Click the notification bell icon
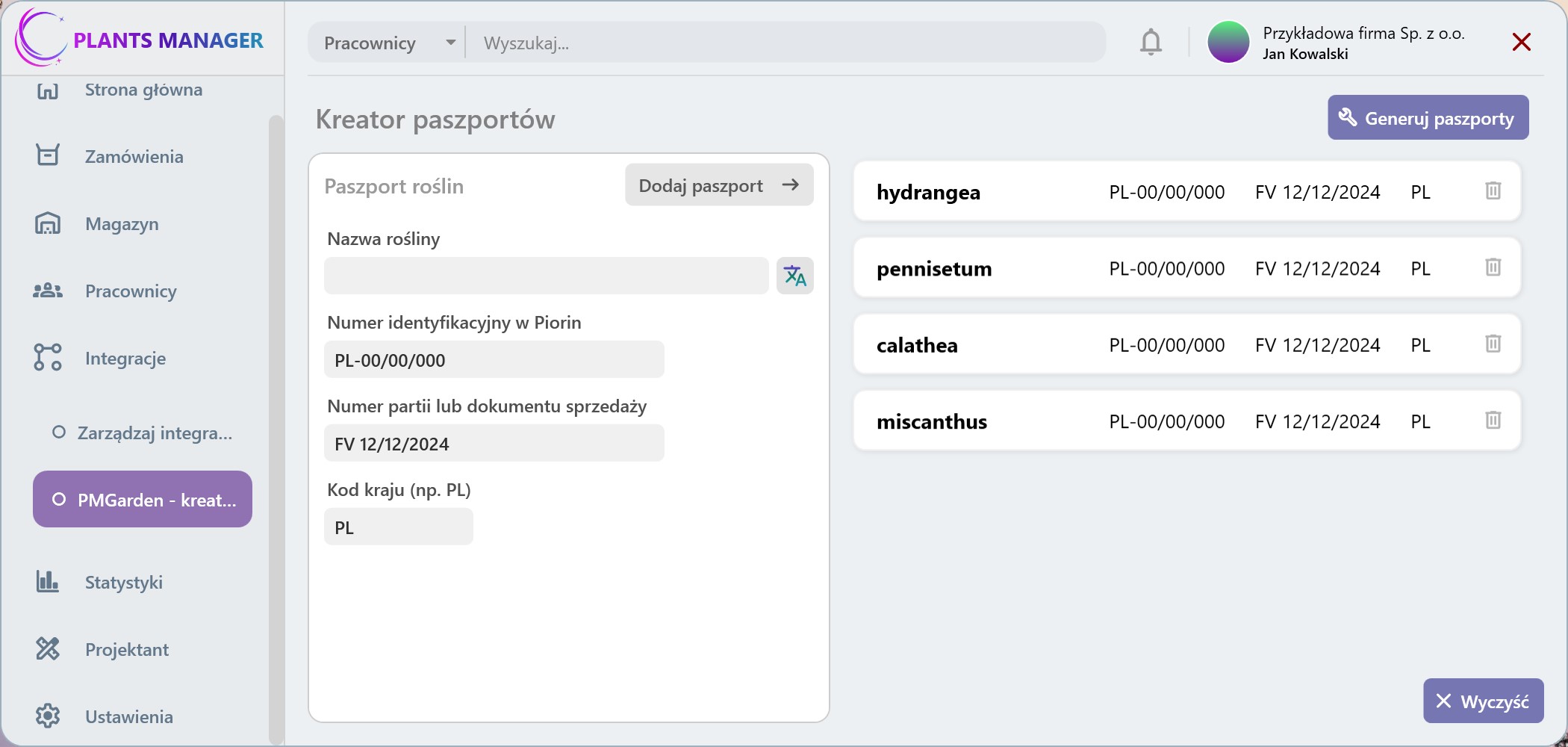This screenshot has width=1568, height=747. [x=1151, y=43]
